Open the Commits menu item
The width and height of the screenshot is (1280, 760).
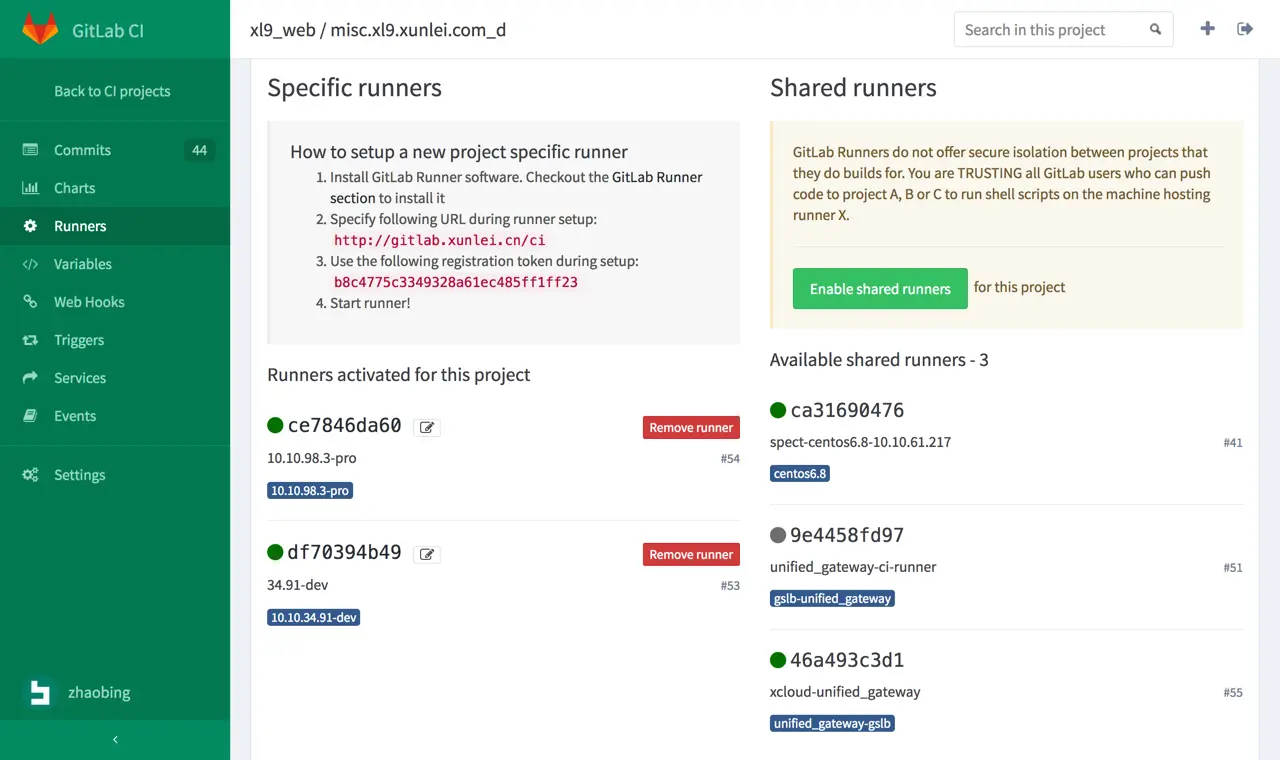[x=82, y=150]
